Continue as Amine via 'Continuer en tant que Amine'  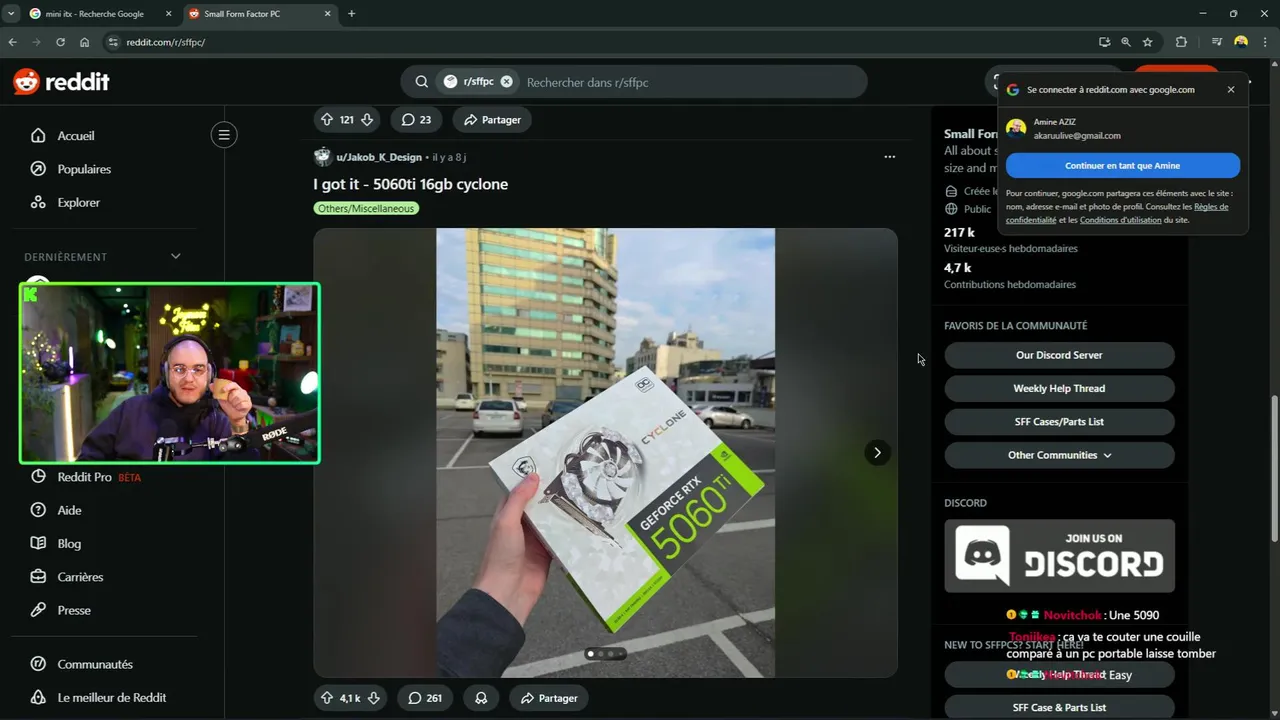[1123, 166]
